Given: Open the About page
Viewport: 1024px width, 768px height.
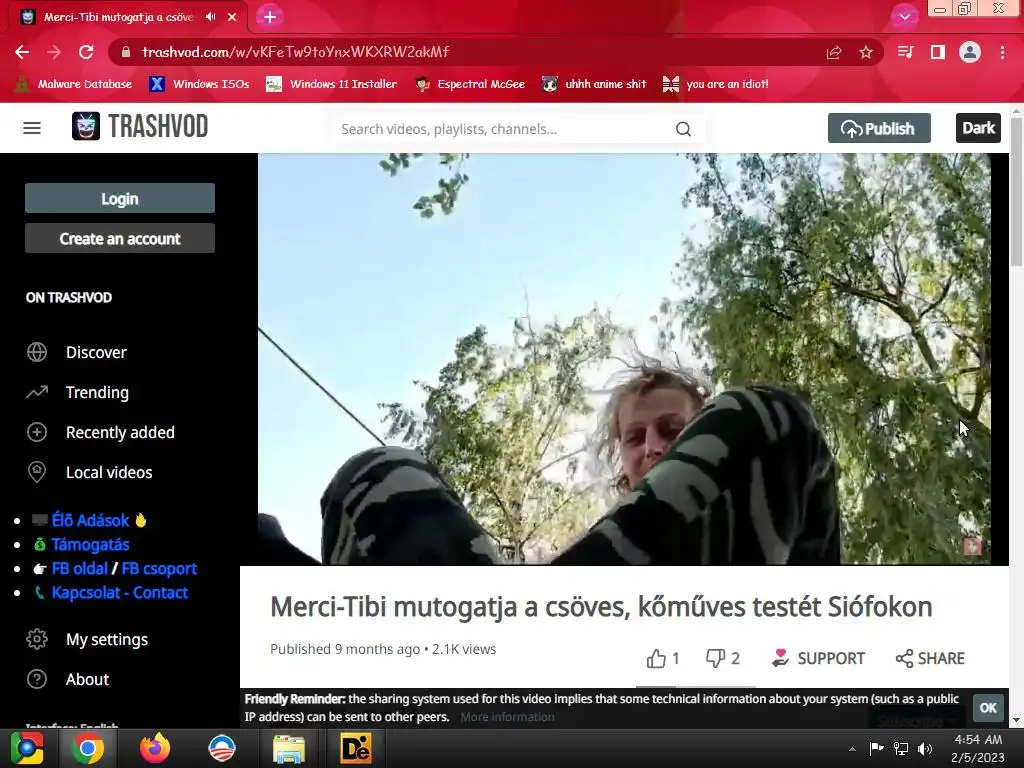Looking at the screenshot, I should point(88,679).
